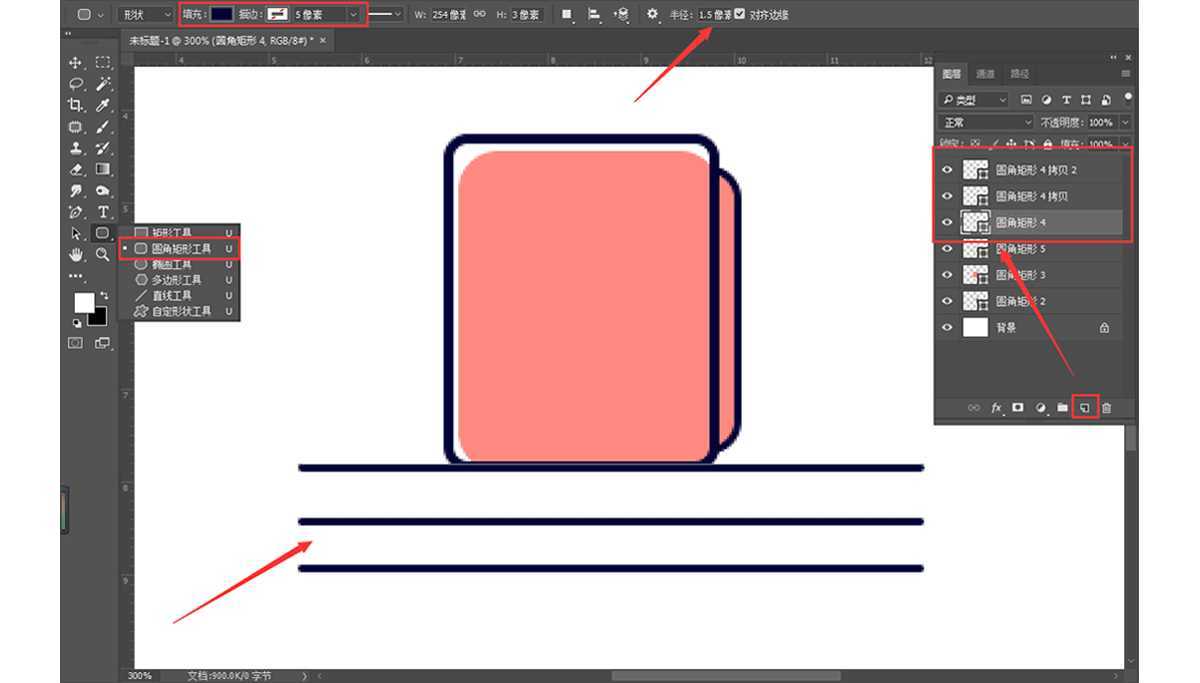1200x683 pixels.
Task: Click the create new layer icon
Action: 1084,408
